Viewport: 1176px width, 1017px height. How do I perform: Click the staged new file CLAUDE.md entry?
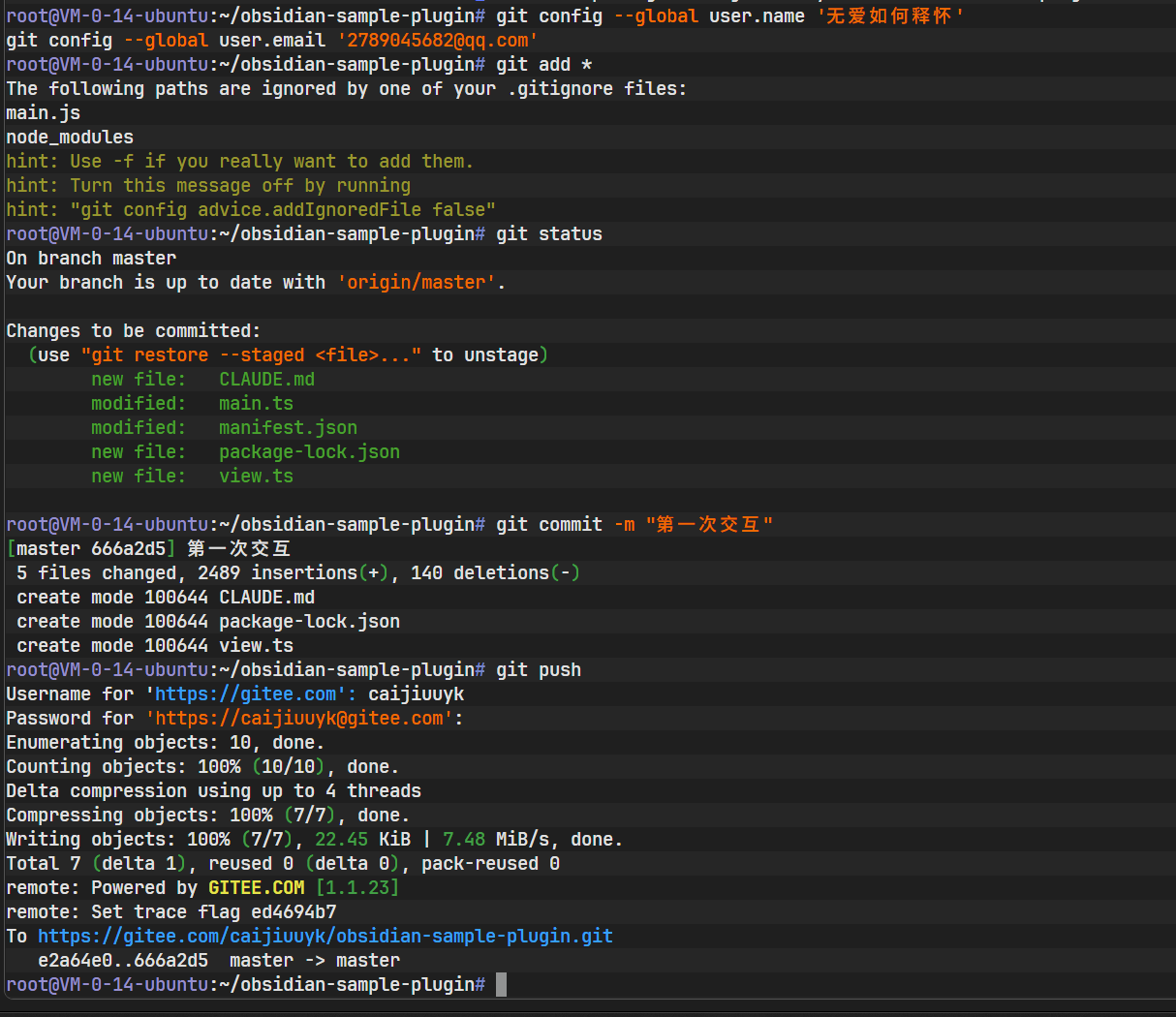click(266, 380)
